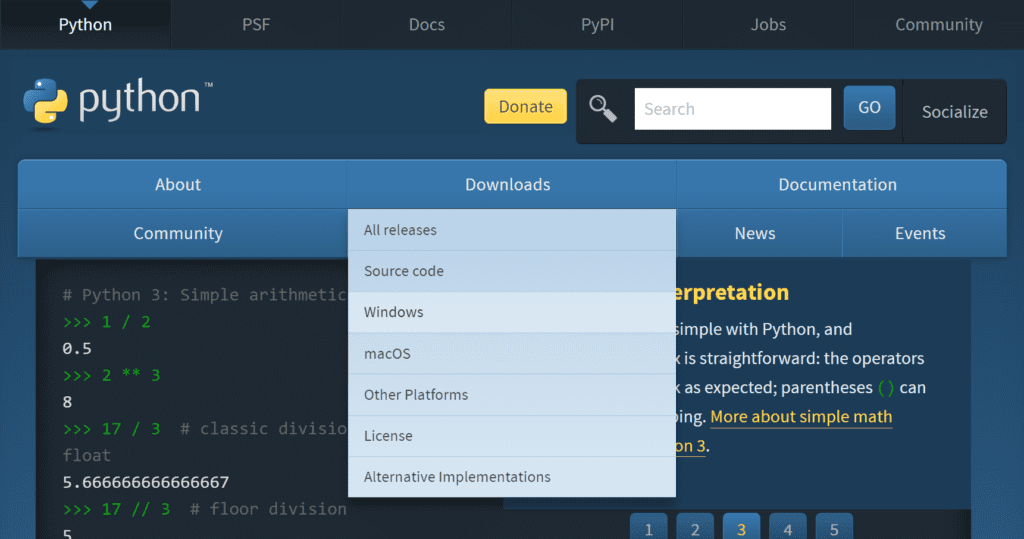1024x539 pixels.
Task: Follow the More about simple math link
Action: pos(801,417)
